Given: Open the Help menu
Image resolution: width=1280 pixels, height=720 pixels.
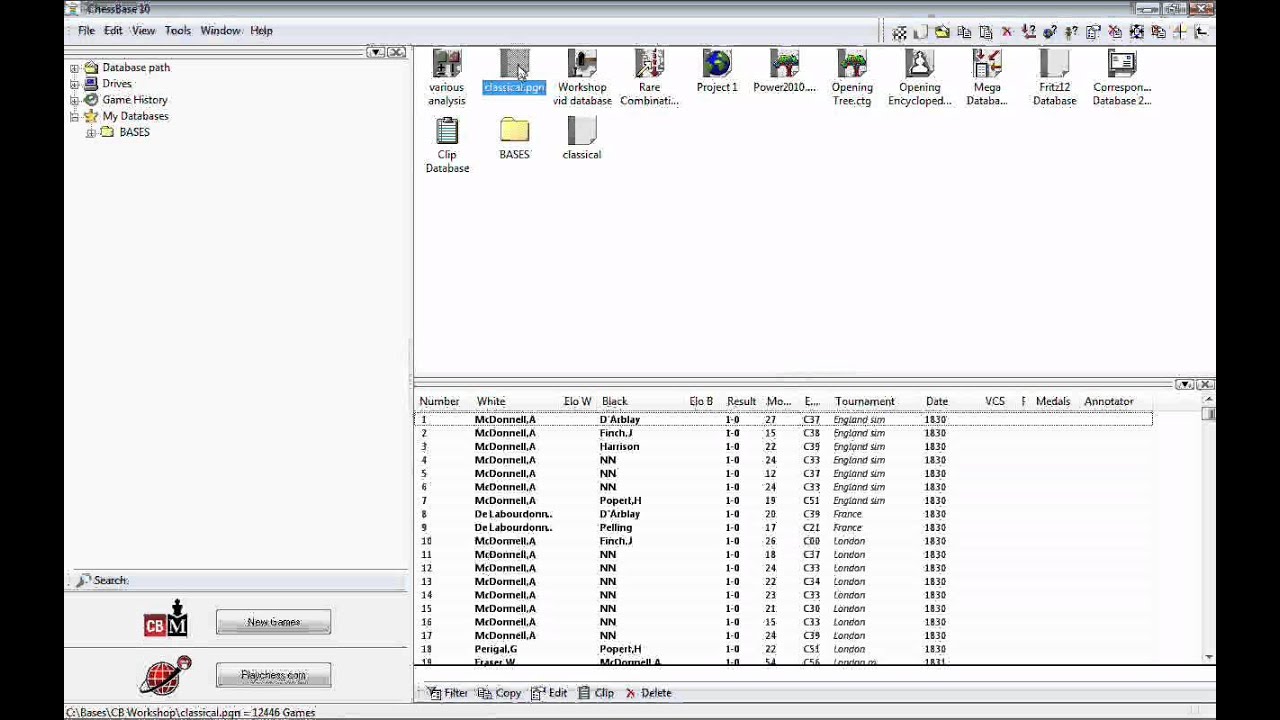Looking at the screenshot, I should [x=261, y=31].
